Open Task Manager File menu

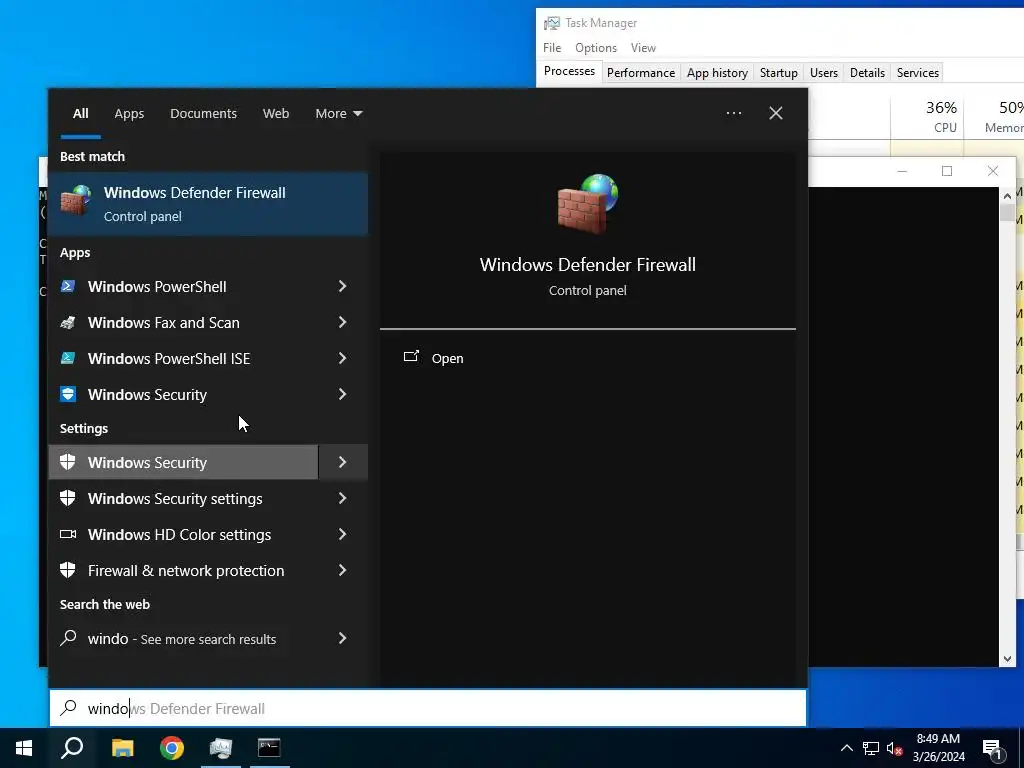(x=552, y=48)
